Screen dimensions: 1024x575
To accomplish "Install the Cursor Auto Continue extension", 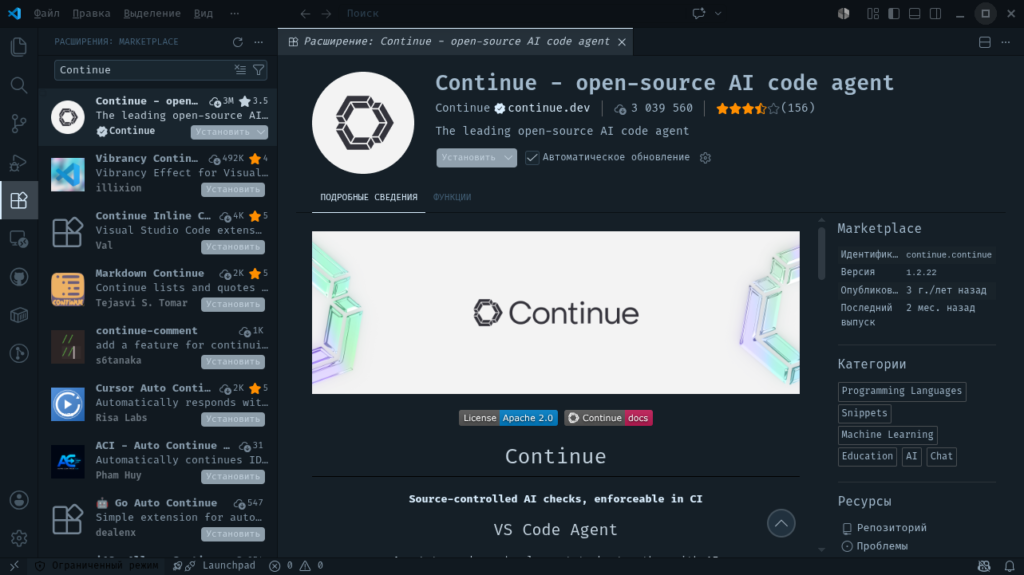I will (x=232, y=419).
